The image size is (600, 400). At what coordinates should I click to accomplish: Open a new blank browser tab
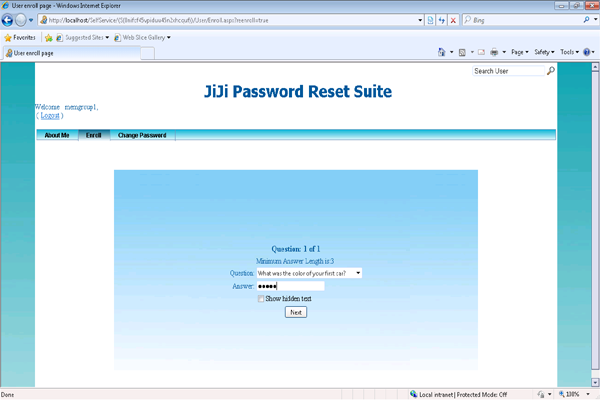pos(147,54)
